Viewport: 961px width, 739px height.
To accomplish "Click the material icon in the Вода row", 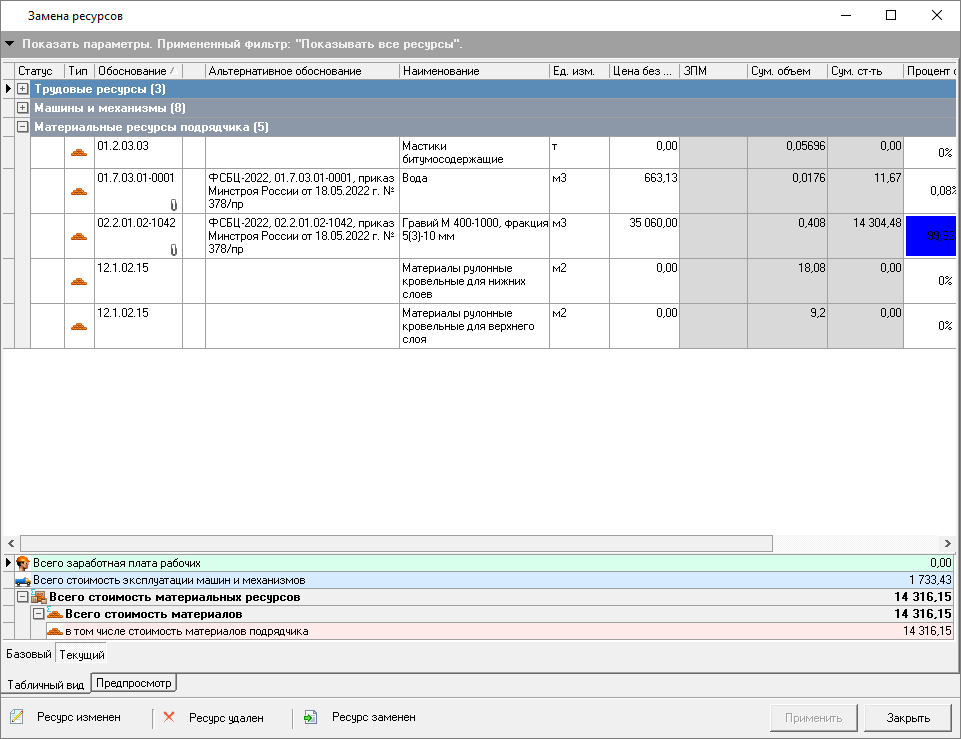I will [79, 192].
